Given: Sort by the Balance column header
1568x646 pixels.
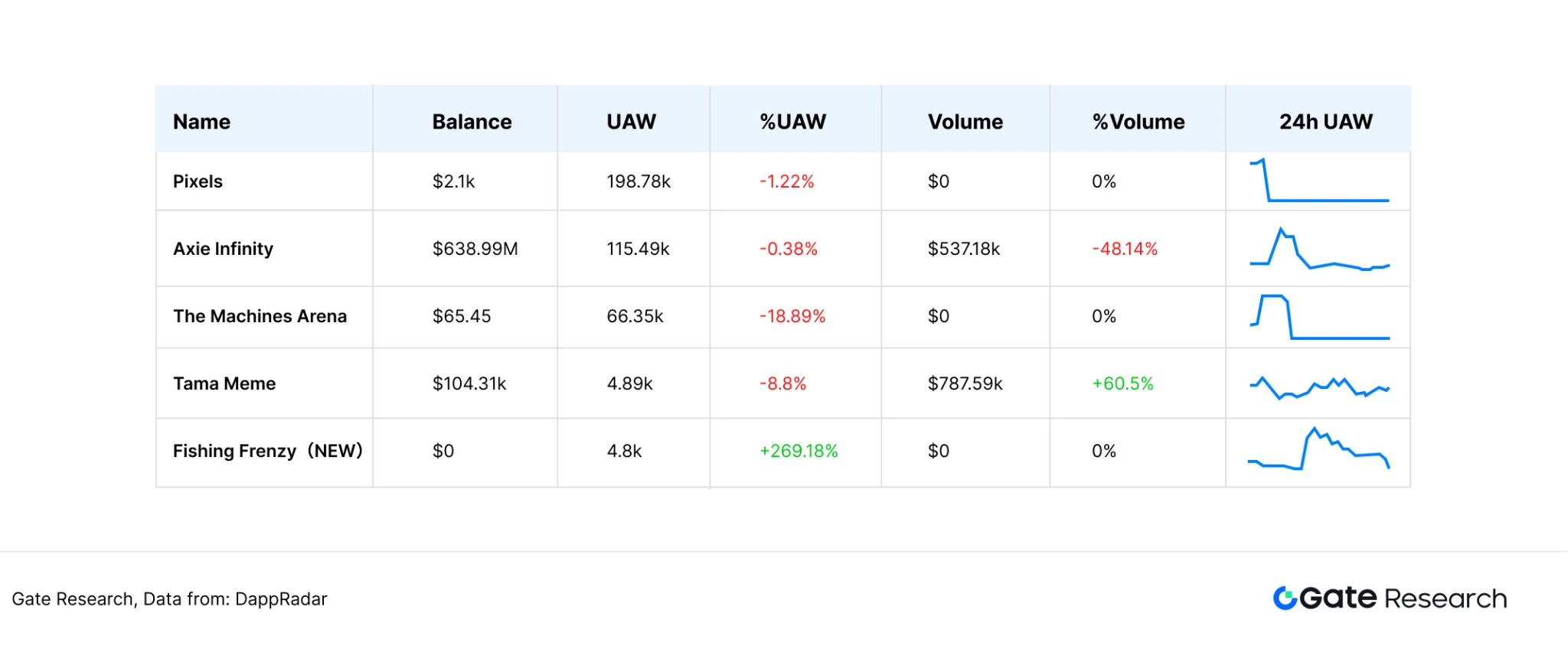Looking at the screenshot, I should click(x=472, y=122).
